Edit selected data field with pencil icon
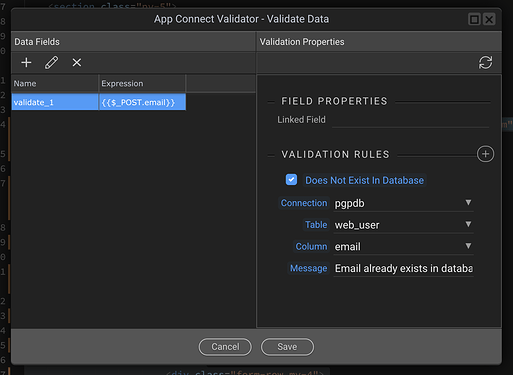Screen dimensions: 513x375 pyautogui.click(x=51, y=62)
